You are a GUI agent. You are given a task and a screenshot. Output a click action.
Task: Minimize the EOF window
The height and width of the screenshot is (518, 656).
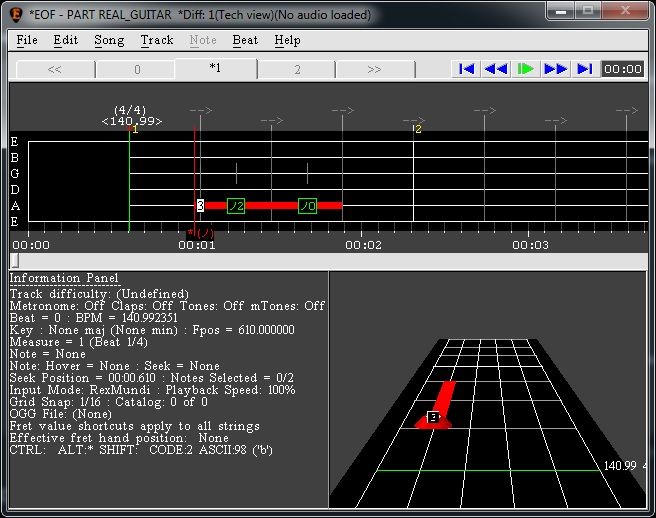tap(561, 11)
